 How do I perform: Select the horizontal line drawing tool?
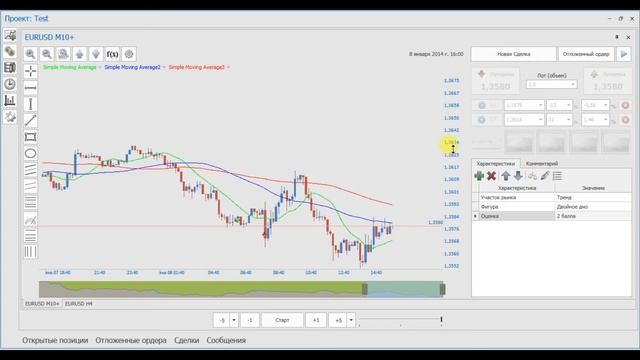pyautogui.click(x=31, y=87)
